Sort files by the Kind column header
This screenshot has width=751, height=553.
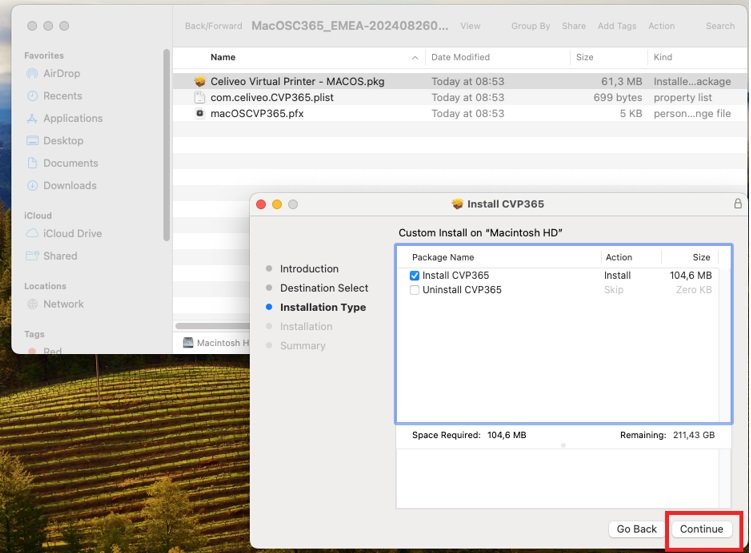pos(662,57)
